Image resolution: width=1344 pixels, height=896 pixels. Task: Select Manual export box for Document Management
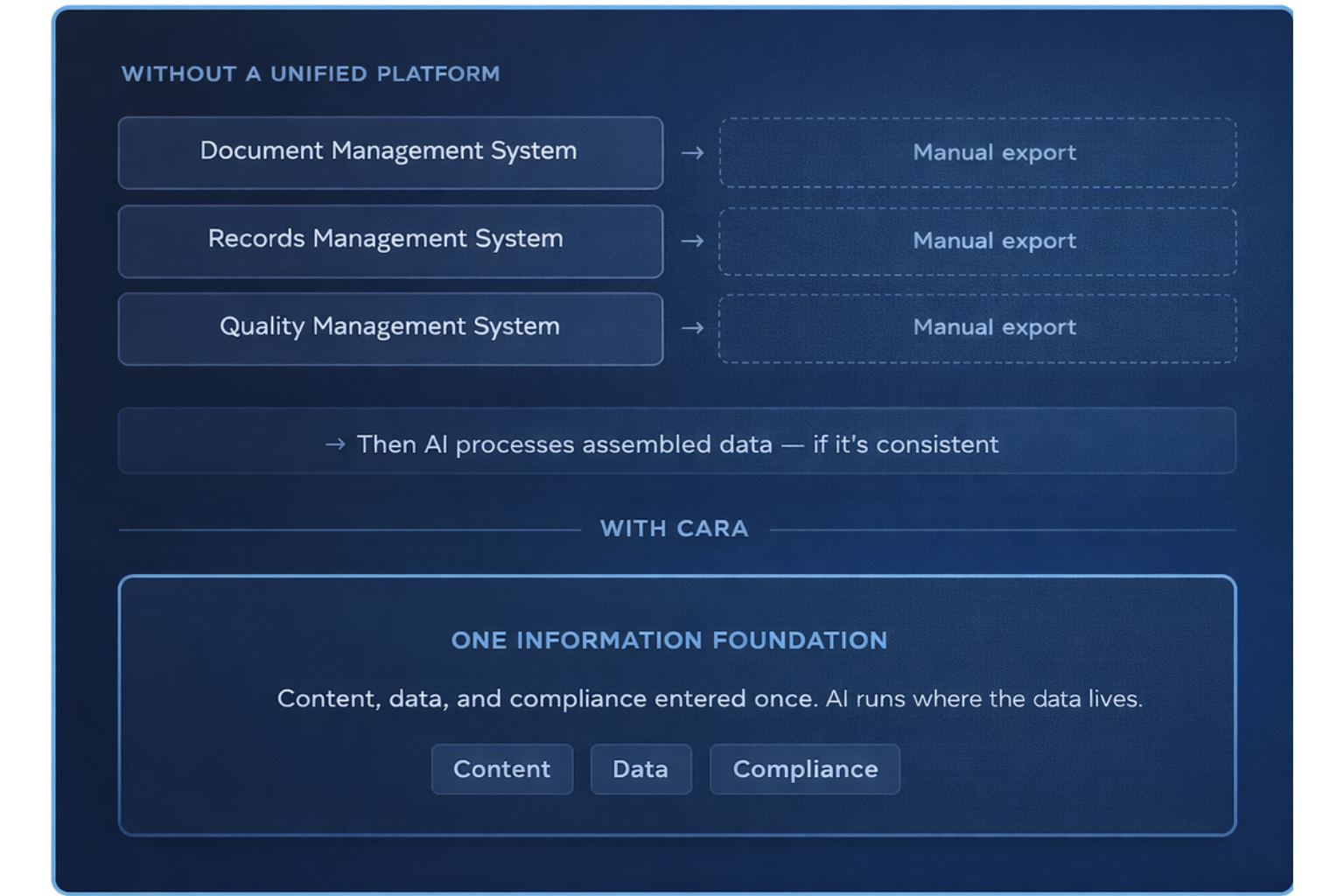pyautogui.click(x=977, y=152)
